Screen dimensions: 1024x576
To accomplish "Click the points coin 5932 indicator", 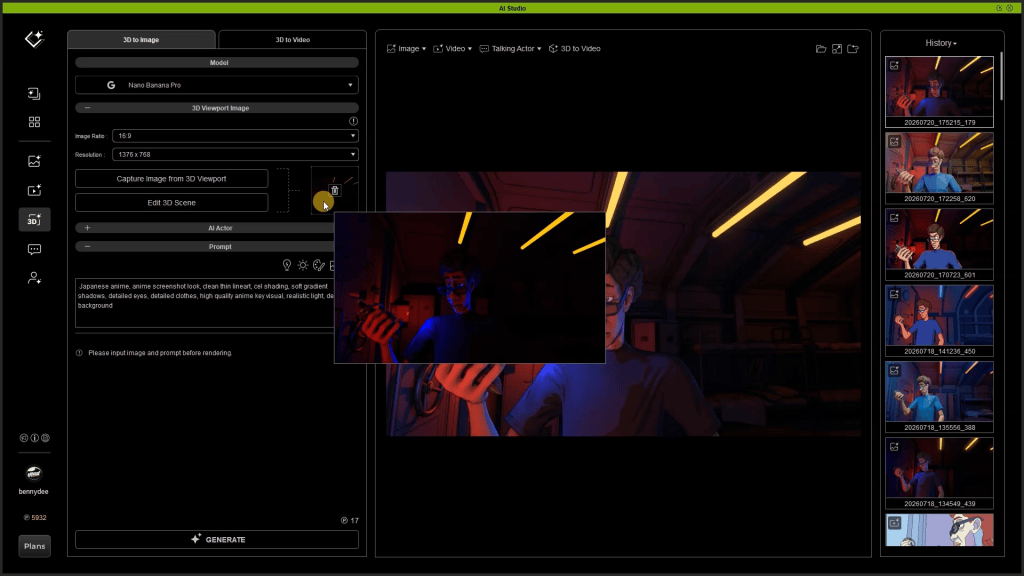I will tap(35, 517).
